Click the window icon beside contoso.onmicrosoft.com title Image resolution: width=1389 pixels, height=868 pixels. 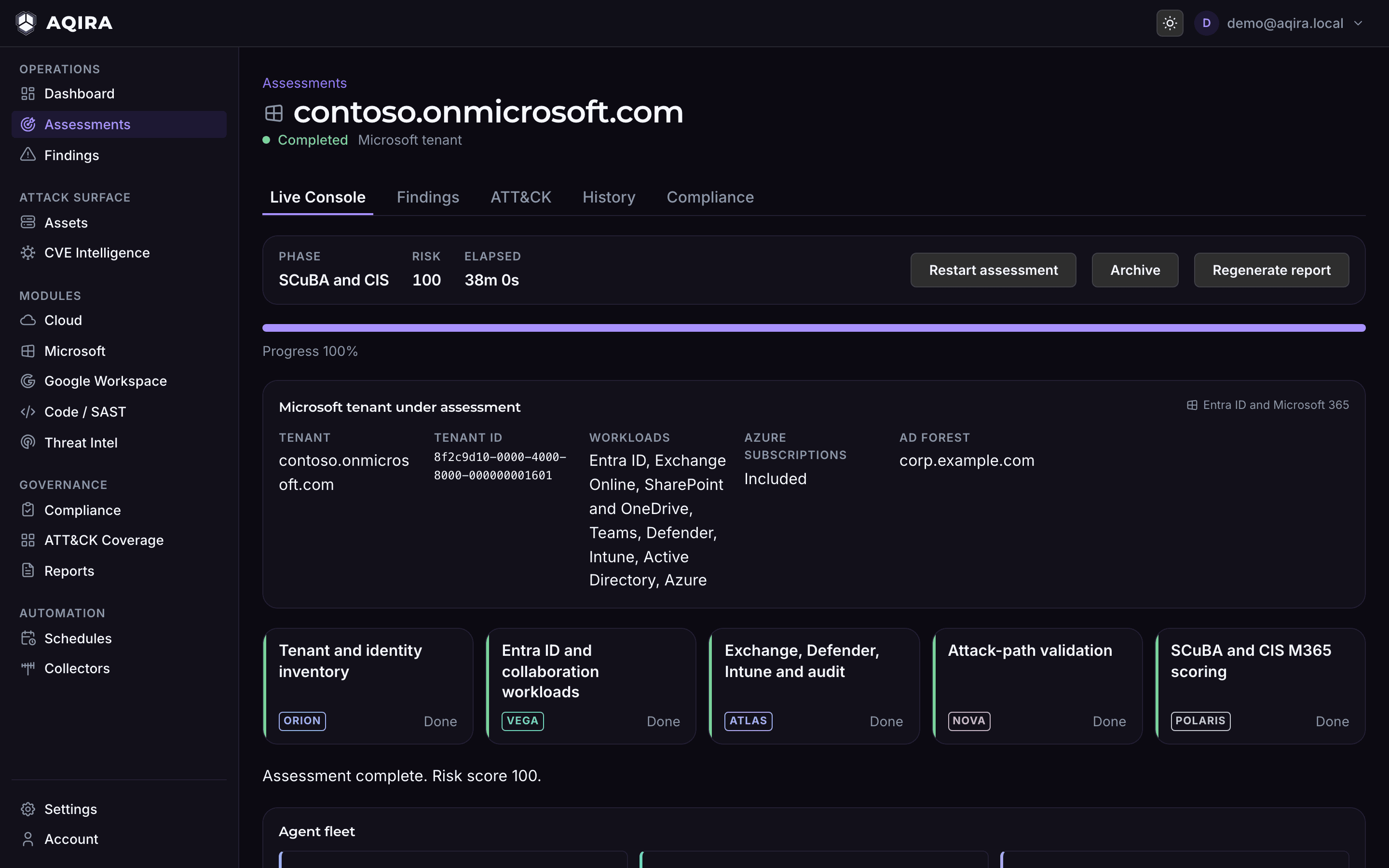(274, 113)
